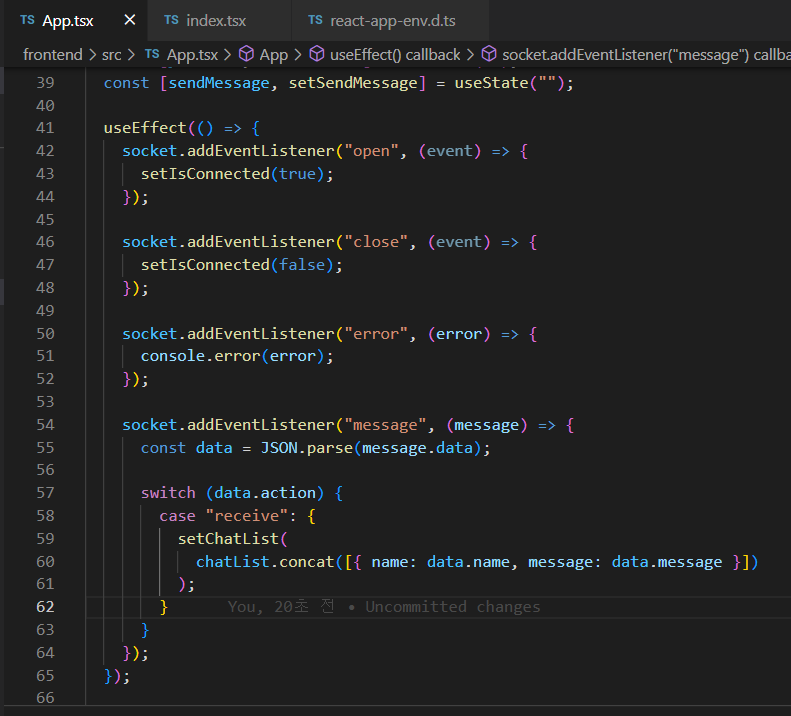
Task: Expand the useEffect() callback breadcrumb
Action: tap(395, 55)
